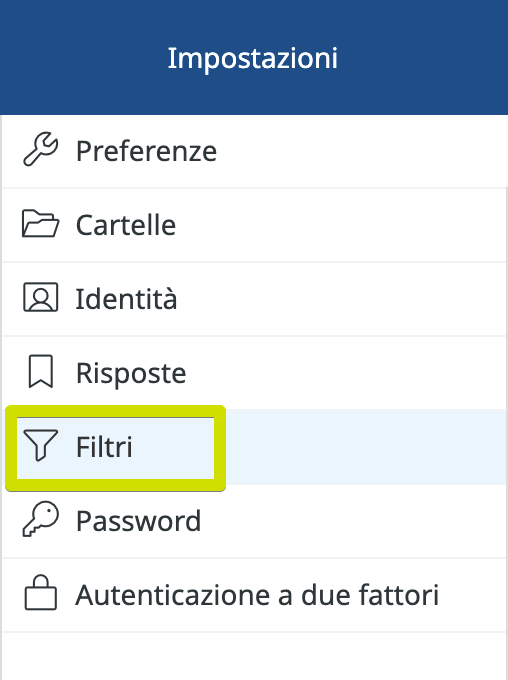508x680 pixels.
Task: Click the key icon for Password
Action: pos(40,520)
